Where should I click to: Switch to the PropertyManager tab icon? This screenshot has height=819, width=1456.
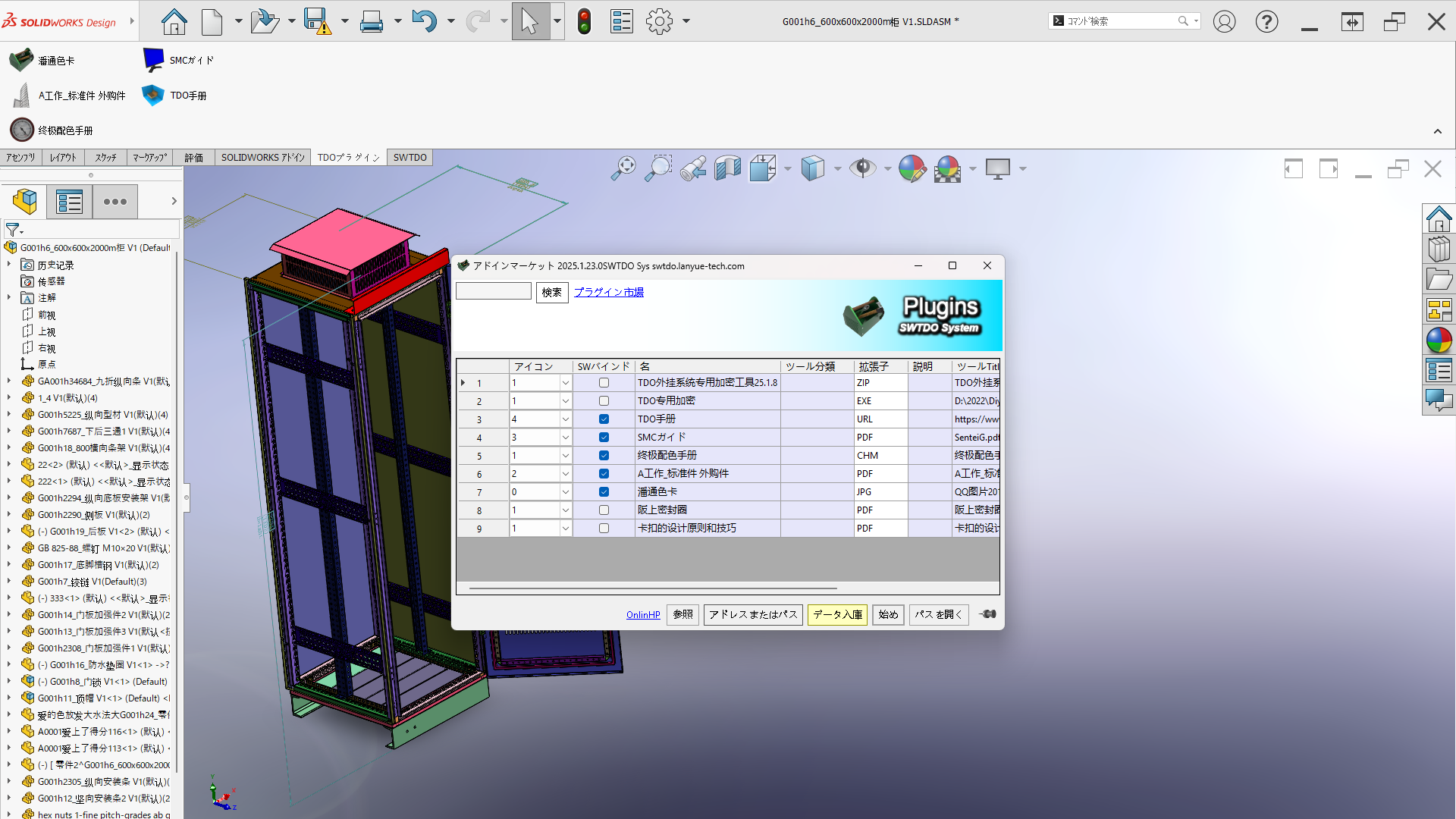tap(69, 202)
